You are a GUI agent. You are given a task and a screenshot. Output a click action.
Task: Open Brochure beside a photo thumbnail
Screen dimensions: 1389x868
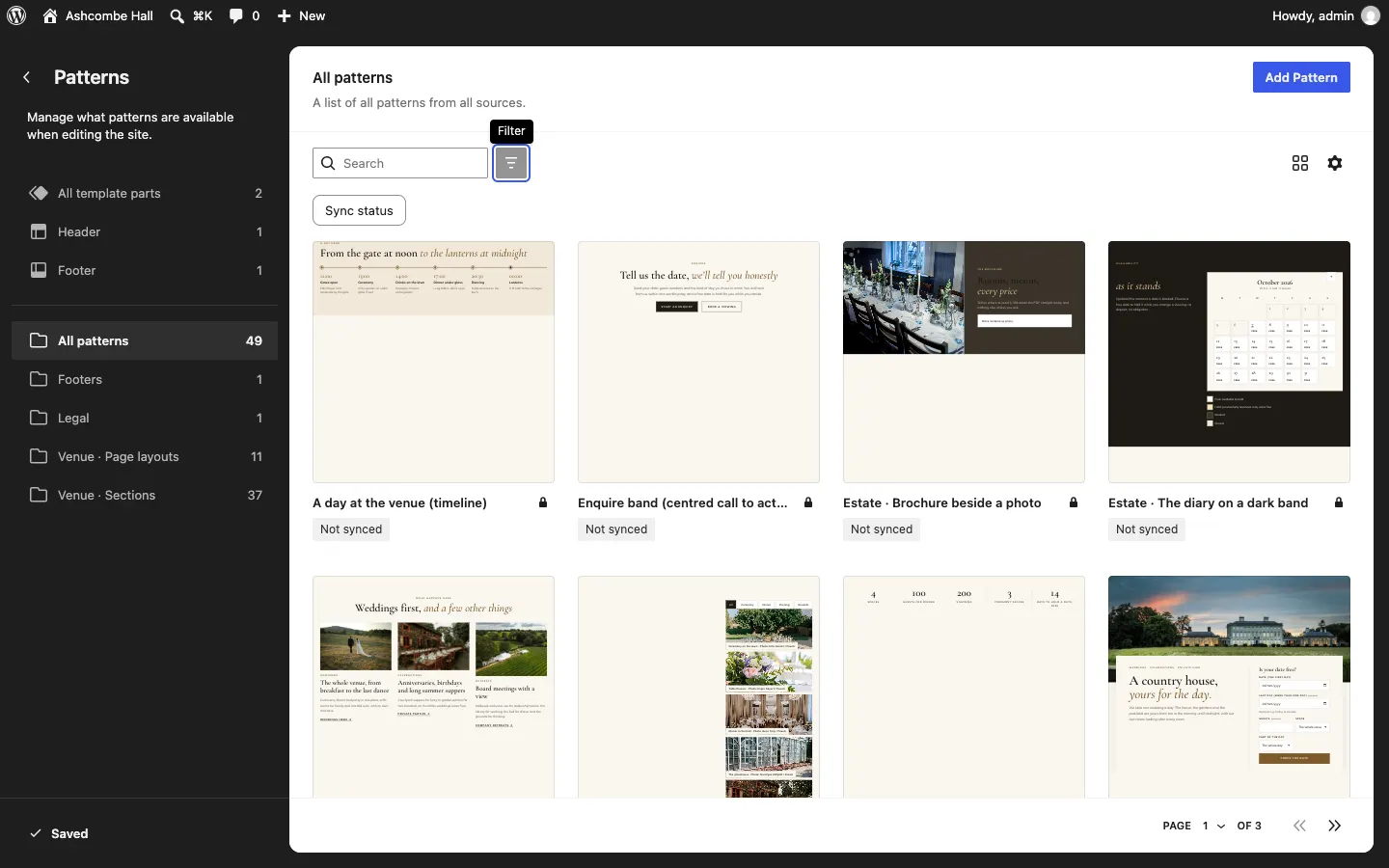pyautogui.click(x=964, y=362)
